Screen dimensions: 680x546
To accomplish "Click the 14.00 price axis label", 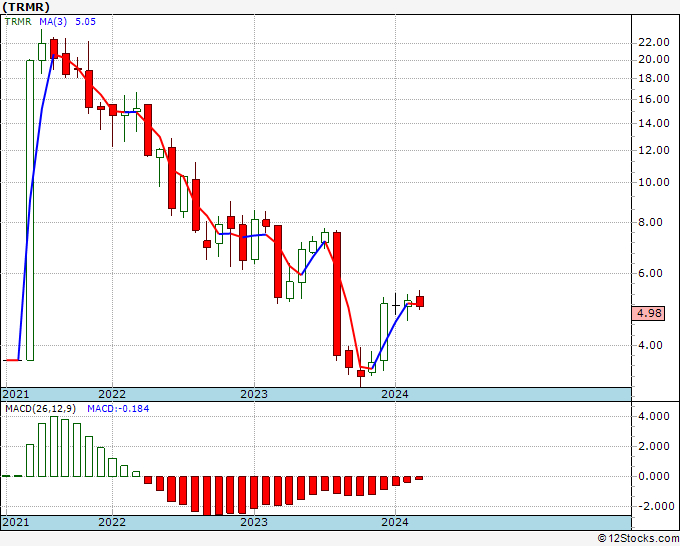I will click(x=654, y=123).
